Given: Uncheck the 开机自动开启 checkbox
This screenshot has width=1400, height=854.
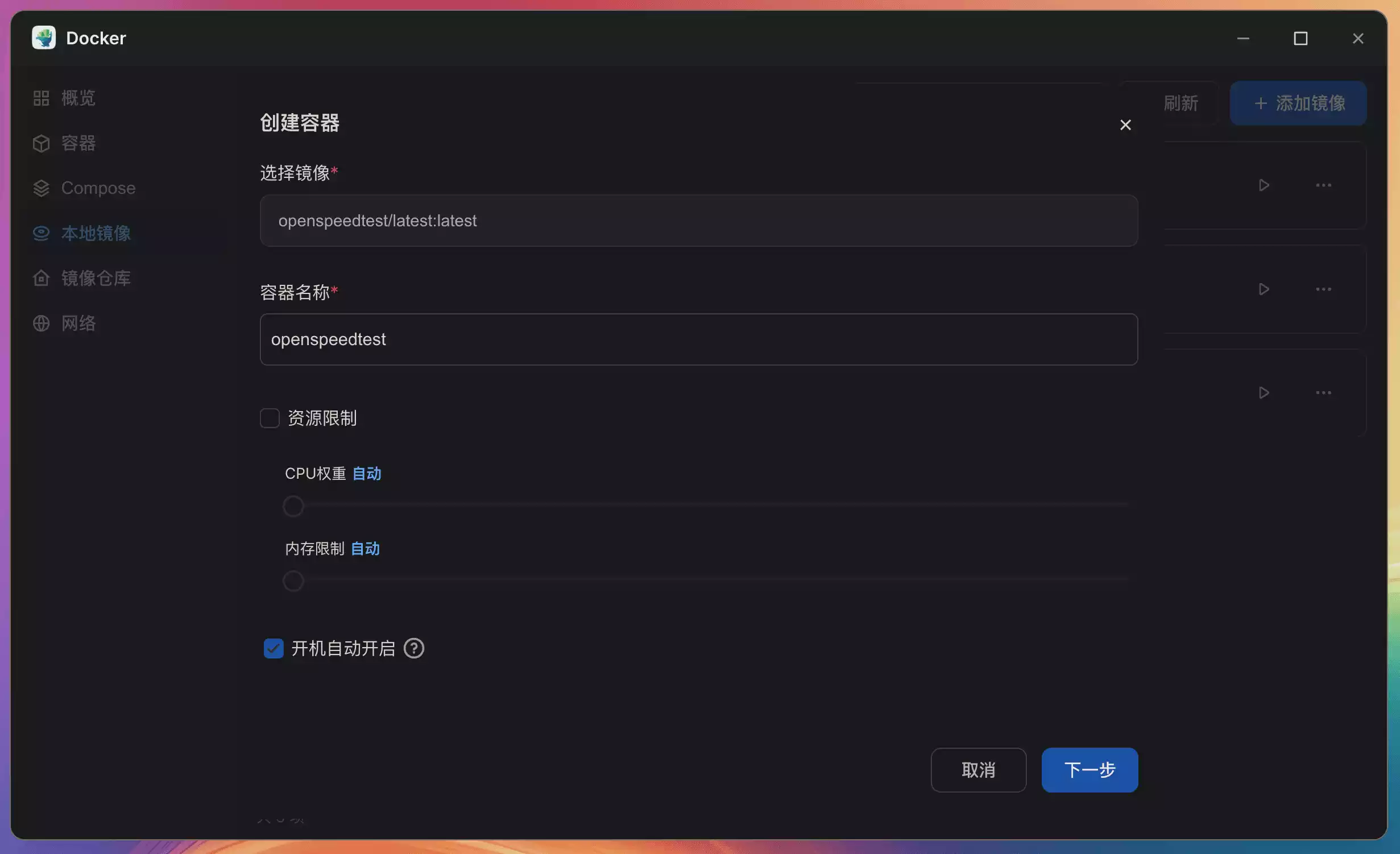Looking at the screenshot, I should [x=274, y=648].
